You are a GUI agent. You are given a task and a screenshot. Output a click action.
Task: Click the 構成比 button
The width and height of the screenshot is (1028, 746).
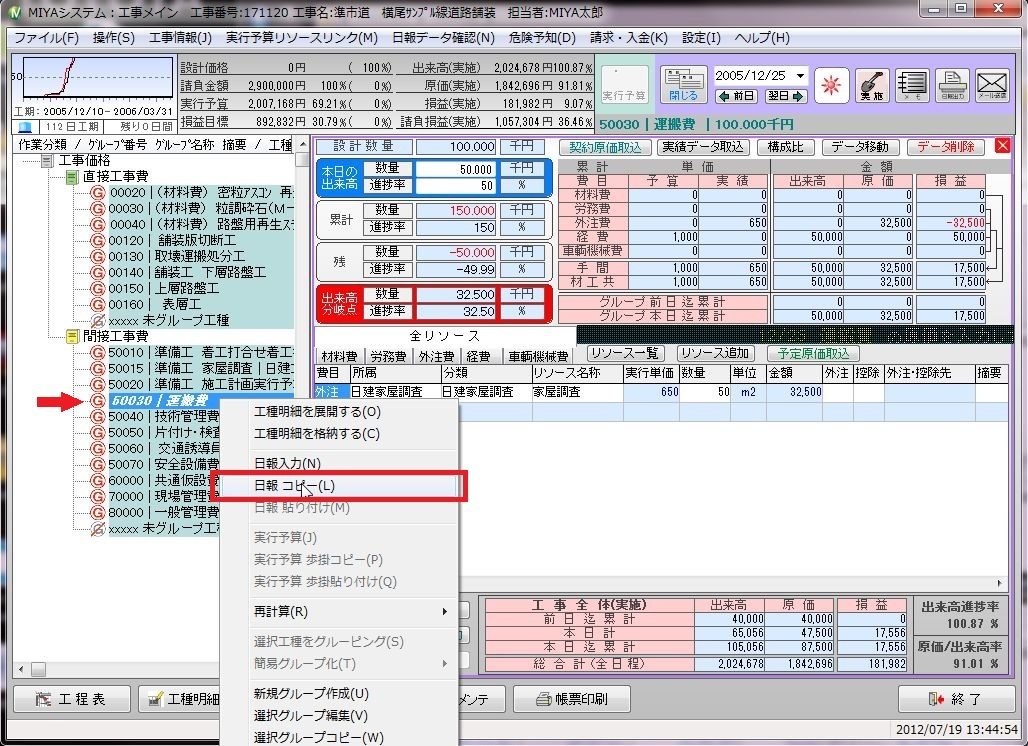click(785, 147)
